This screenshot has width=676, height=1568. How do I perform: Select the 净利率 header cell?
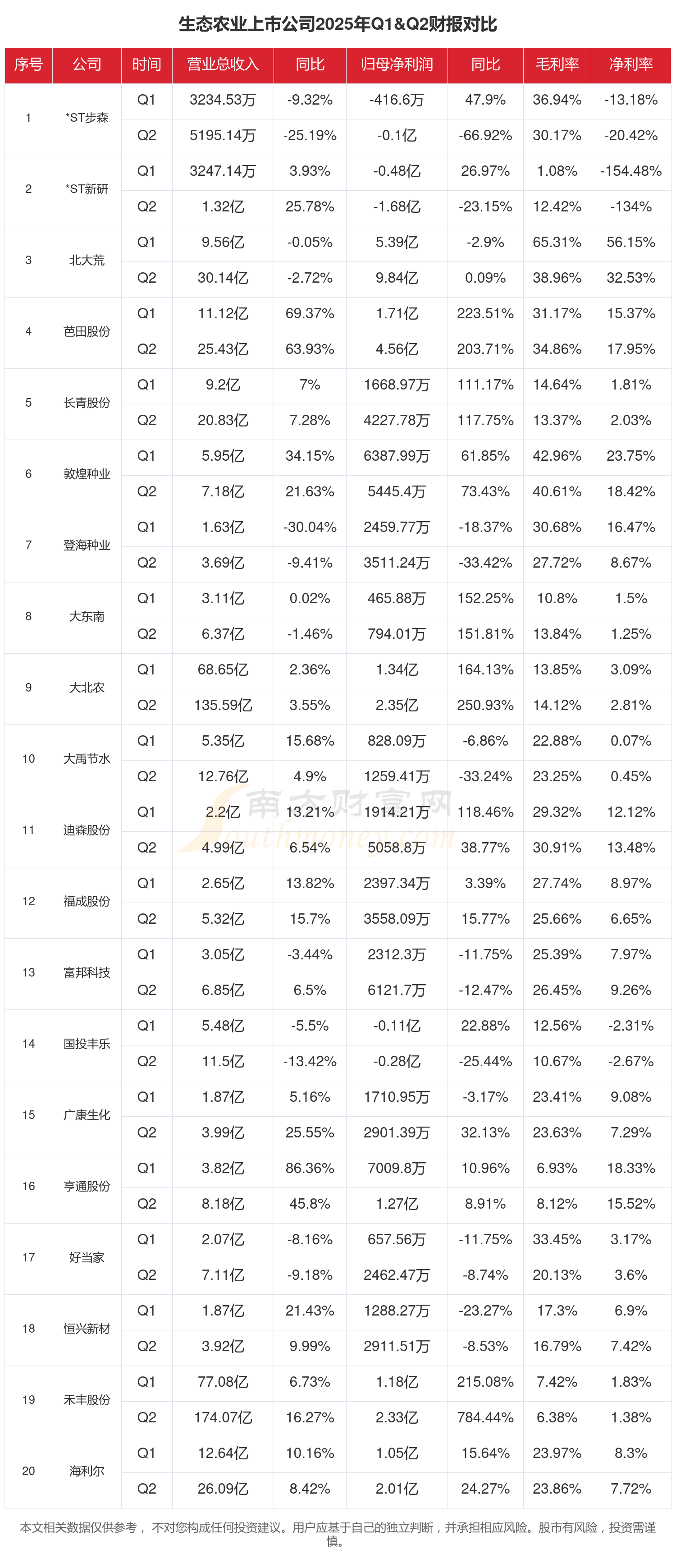pyautogui.click(x=630, y=64)
